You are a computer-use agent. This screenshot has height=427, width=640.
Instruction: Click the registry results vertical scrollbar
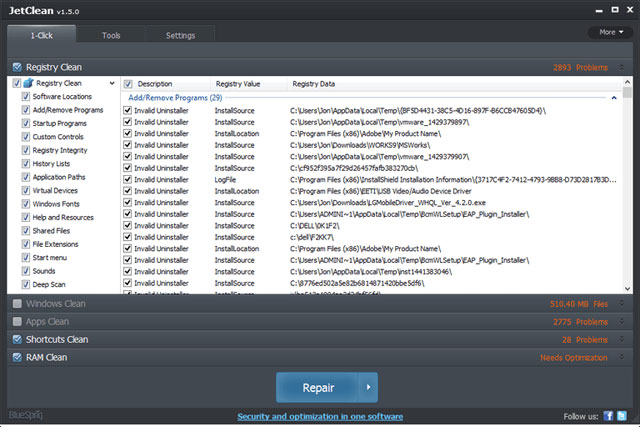[x=627, y=190]
